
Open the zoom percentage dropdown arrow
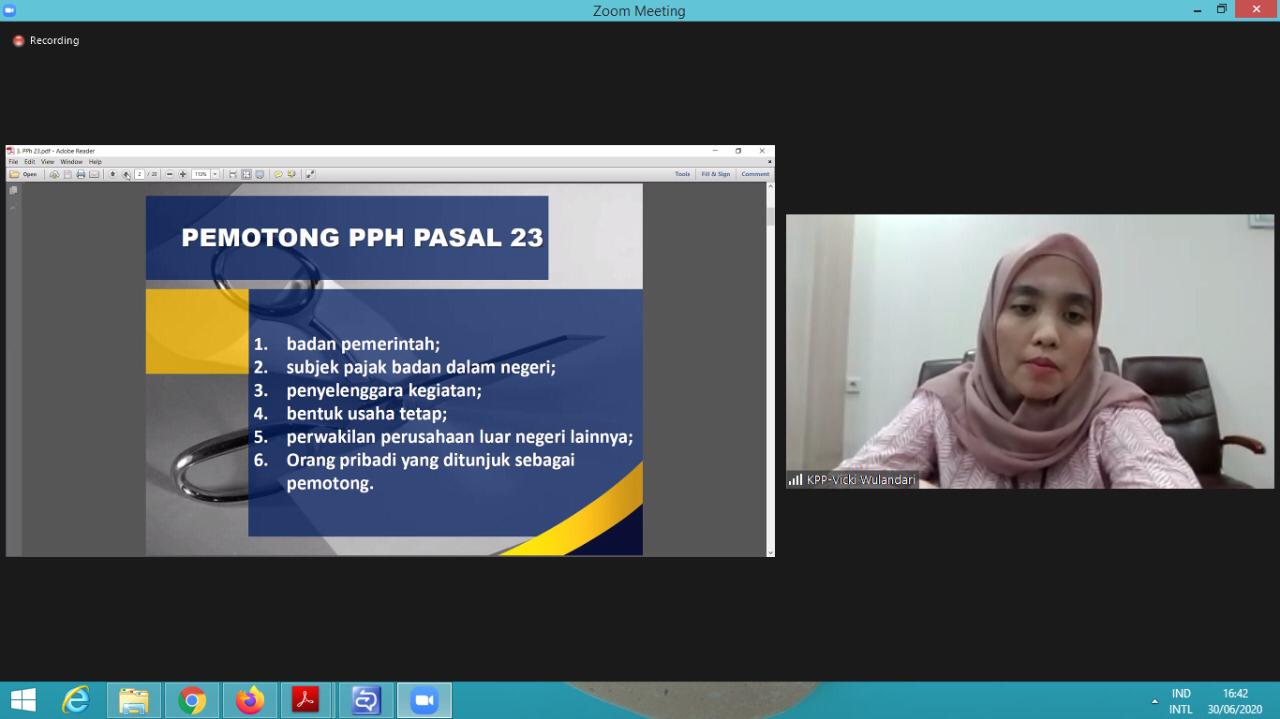pyautogui.click(x=215, y=174)
